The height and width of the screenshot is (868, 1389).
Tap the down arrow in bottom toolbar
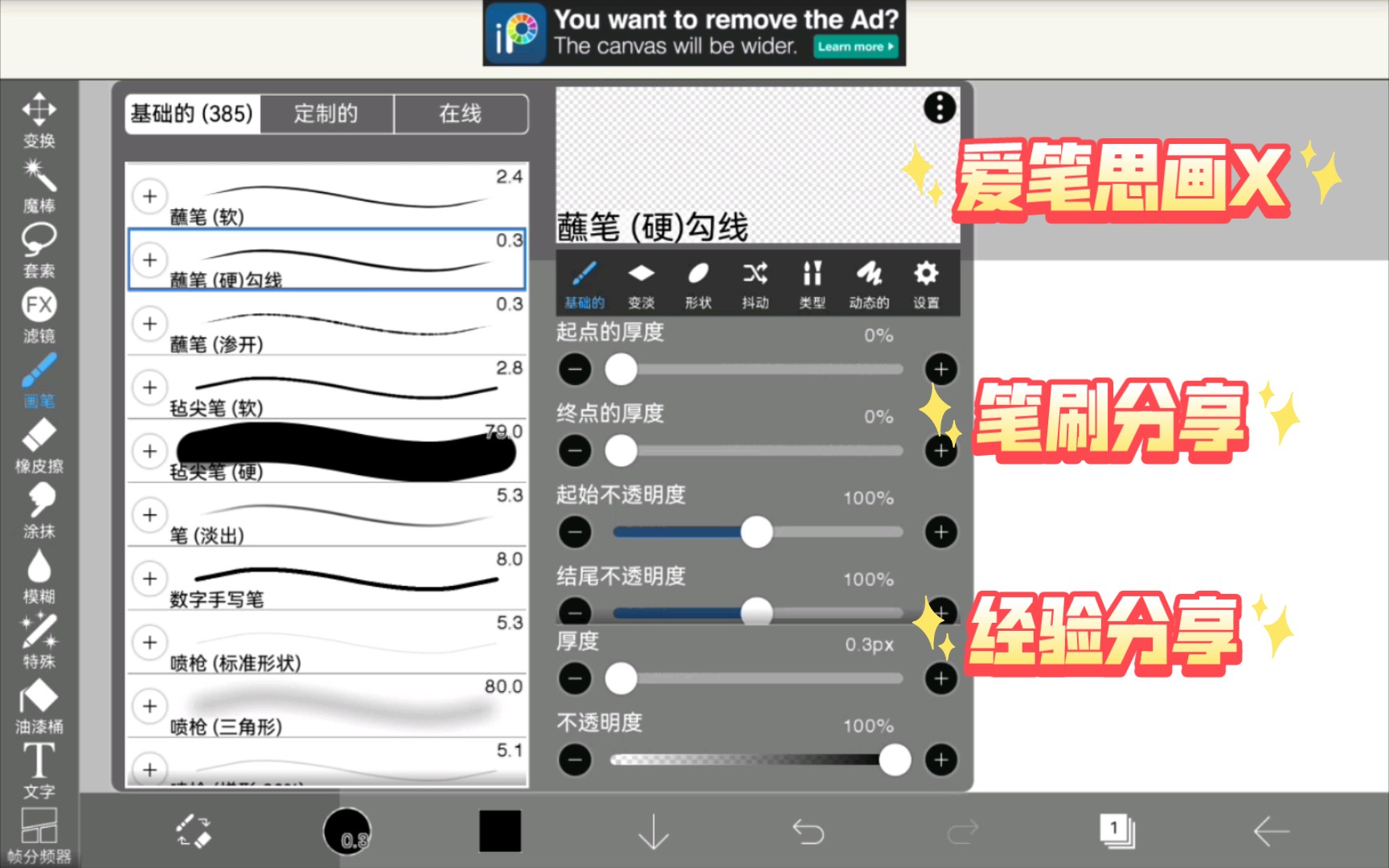654,832
